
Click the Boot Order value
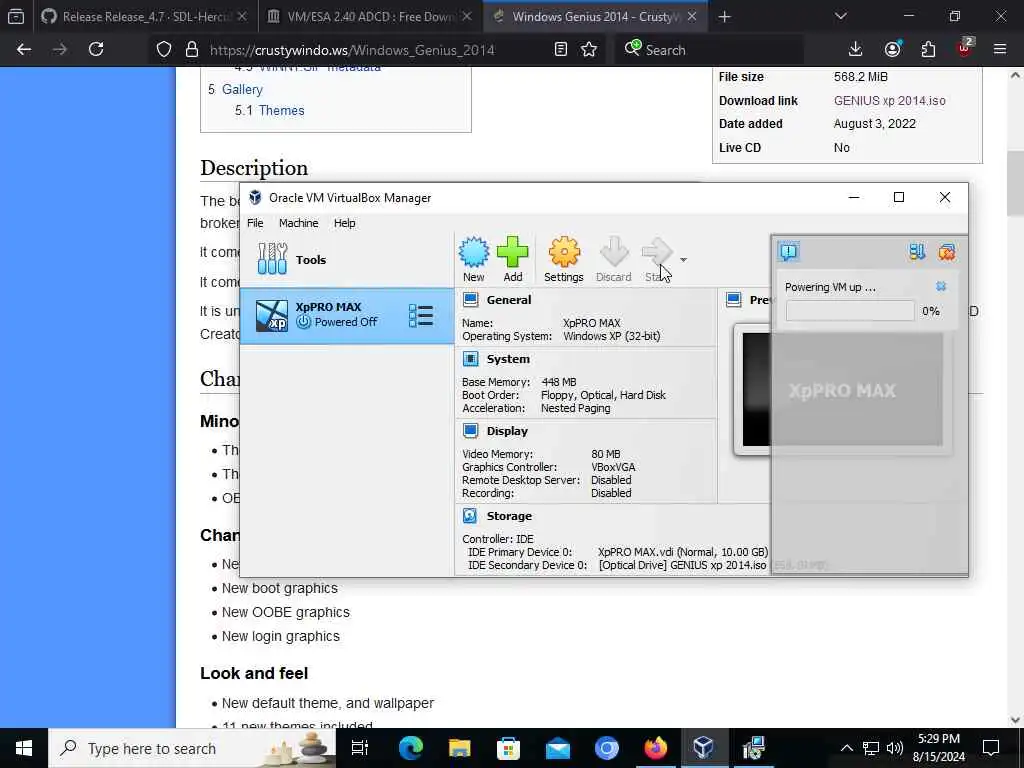(603, 395)
